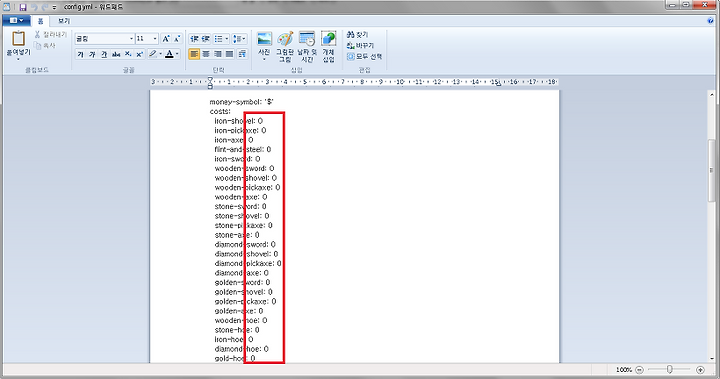Save the document via quick access icon
720x379 pixels.
tap(23, 7)
